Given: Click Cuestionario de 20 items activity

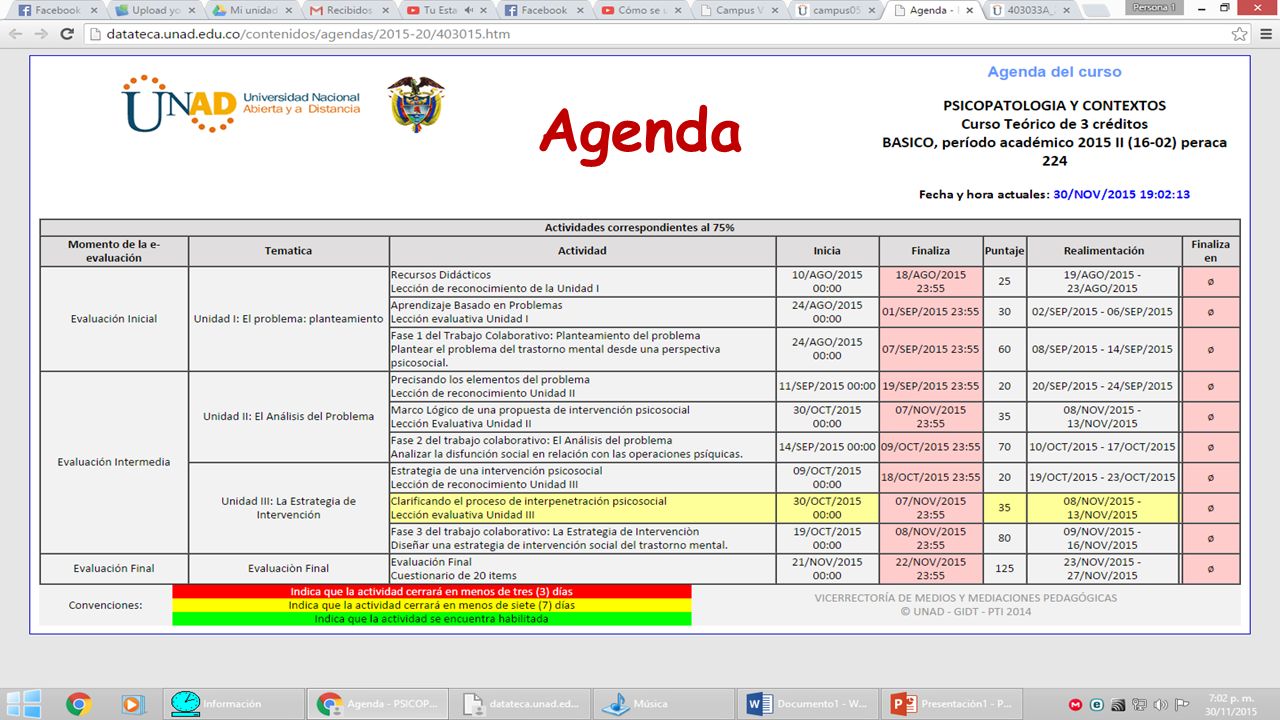Looking at the screenshot, I should 582,569.
